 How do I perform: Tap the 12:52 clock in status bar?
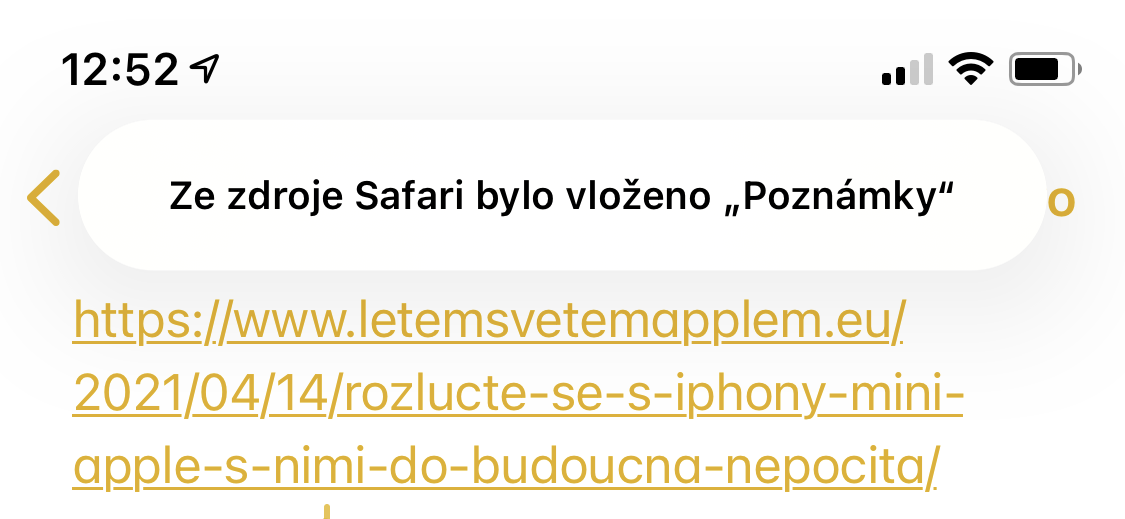120,70
